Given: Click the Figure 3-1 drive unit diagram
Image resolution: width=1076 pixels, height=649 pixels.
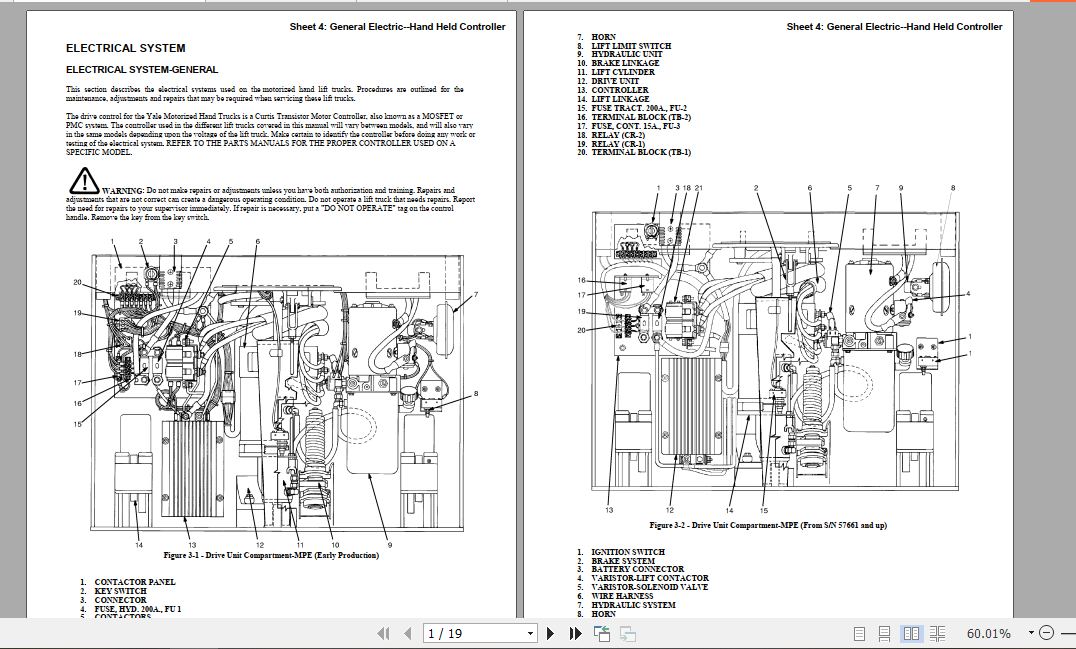Looking at the screenshot, I should pyautogui.click(x=277, y=392).
